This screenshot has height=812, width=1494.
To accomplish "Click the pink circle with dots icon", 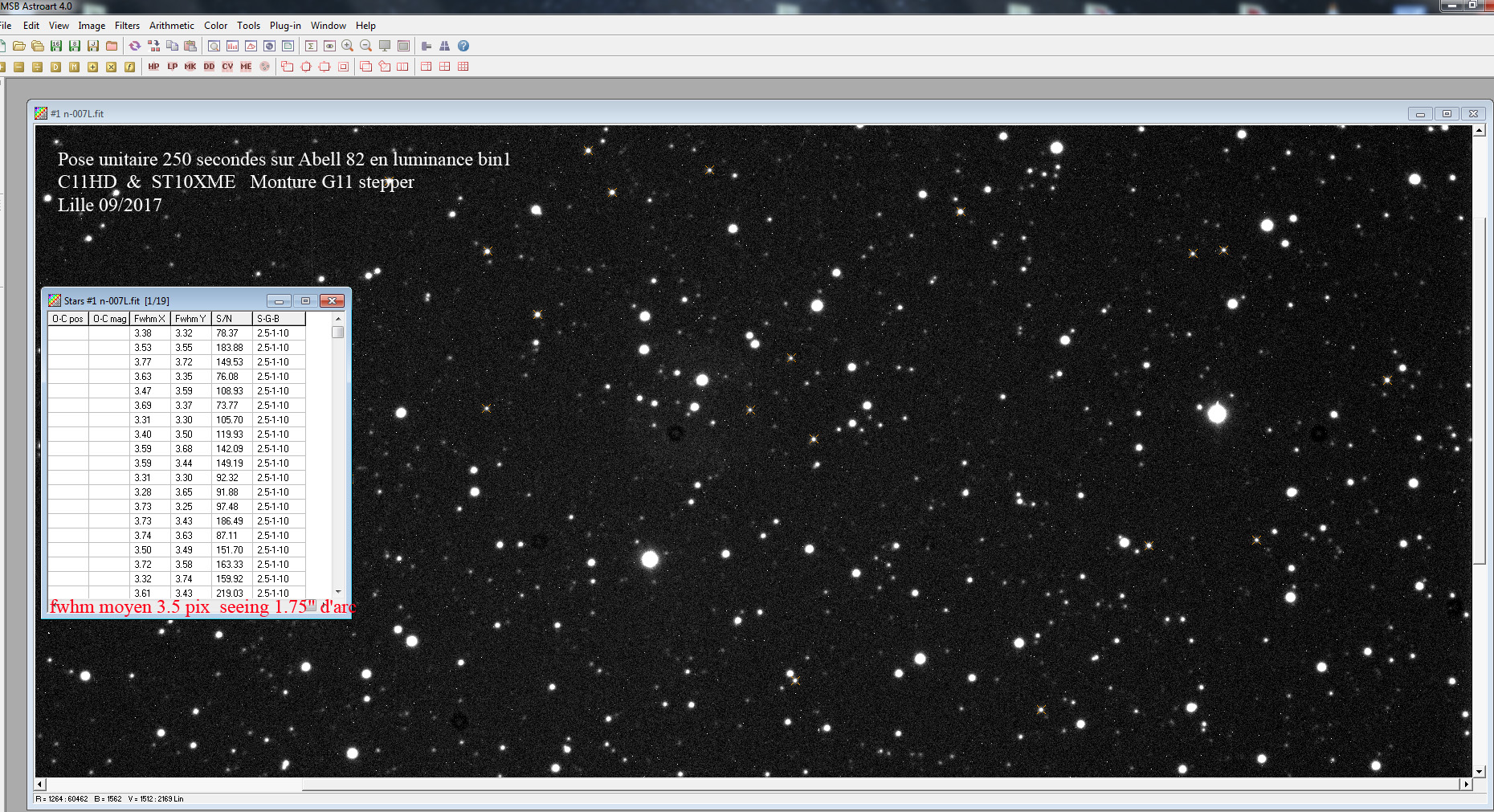I will (264, 67).
